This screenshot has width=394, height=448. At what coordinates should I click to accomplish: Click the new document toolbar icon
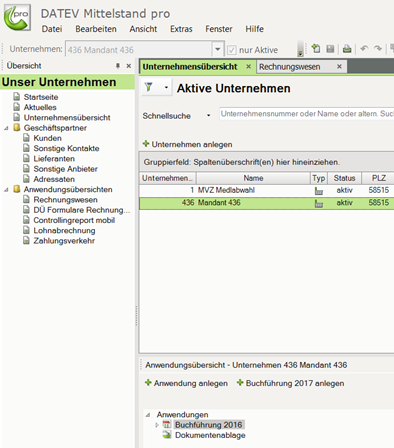[x=316, y=49]
